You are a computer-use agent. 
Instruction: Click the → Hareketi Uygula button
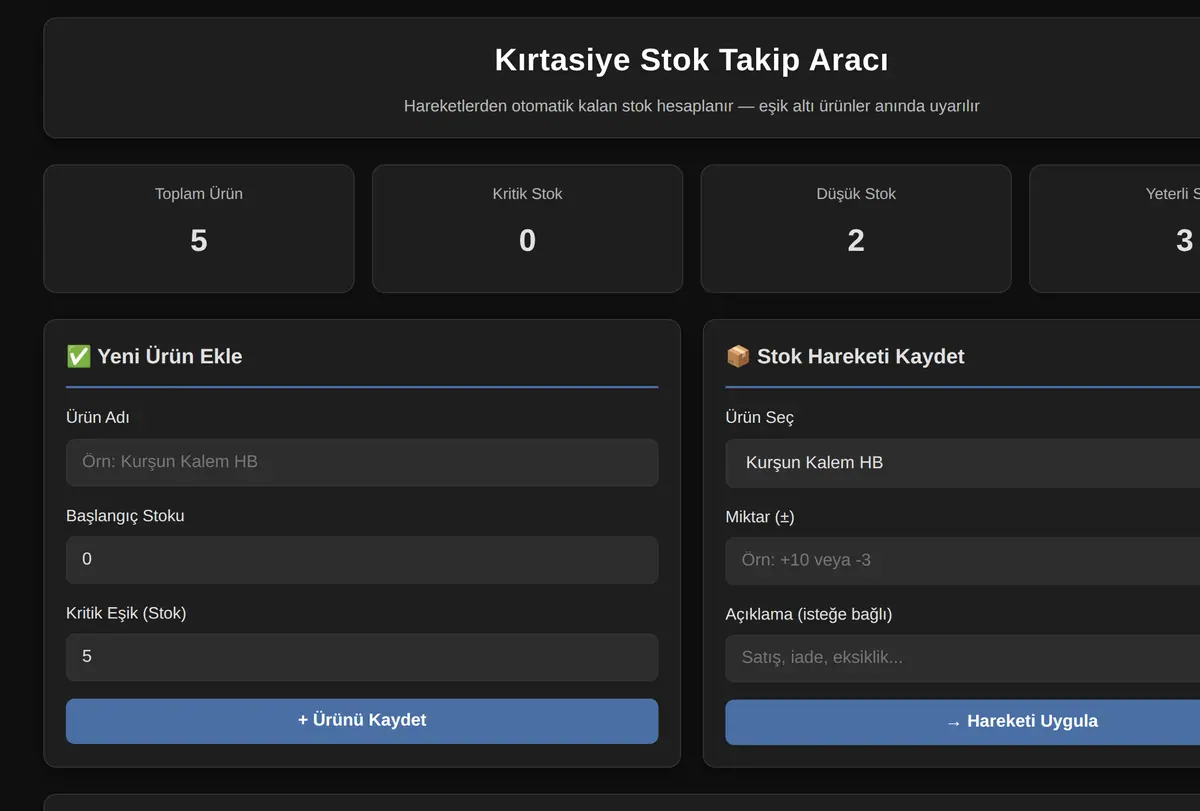[962, 722]
